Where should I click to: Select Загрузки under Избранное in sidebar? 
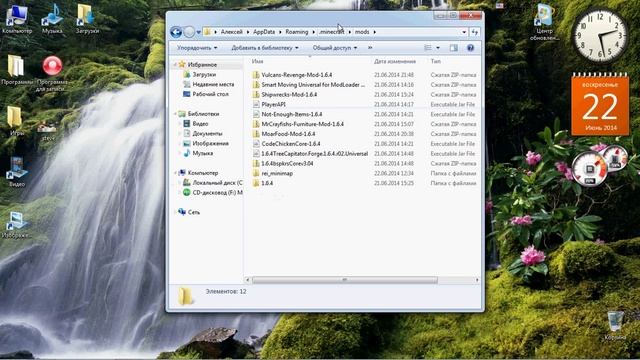pos(204,74)
